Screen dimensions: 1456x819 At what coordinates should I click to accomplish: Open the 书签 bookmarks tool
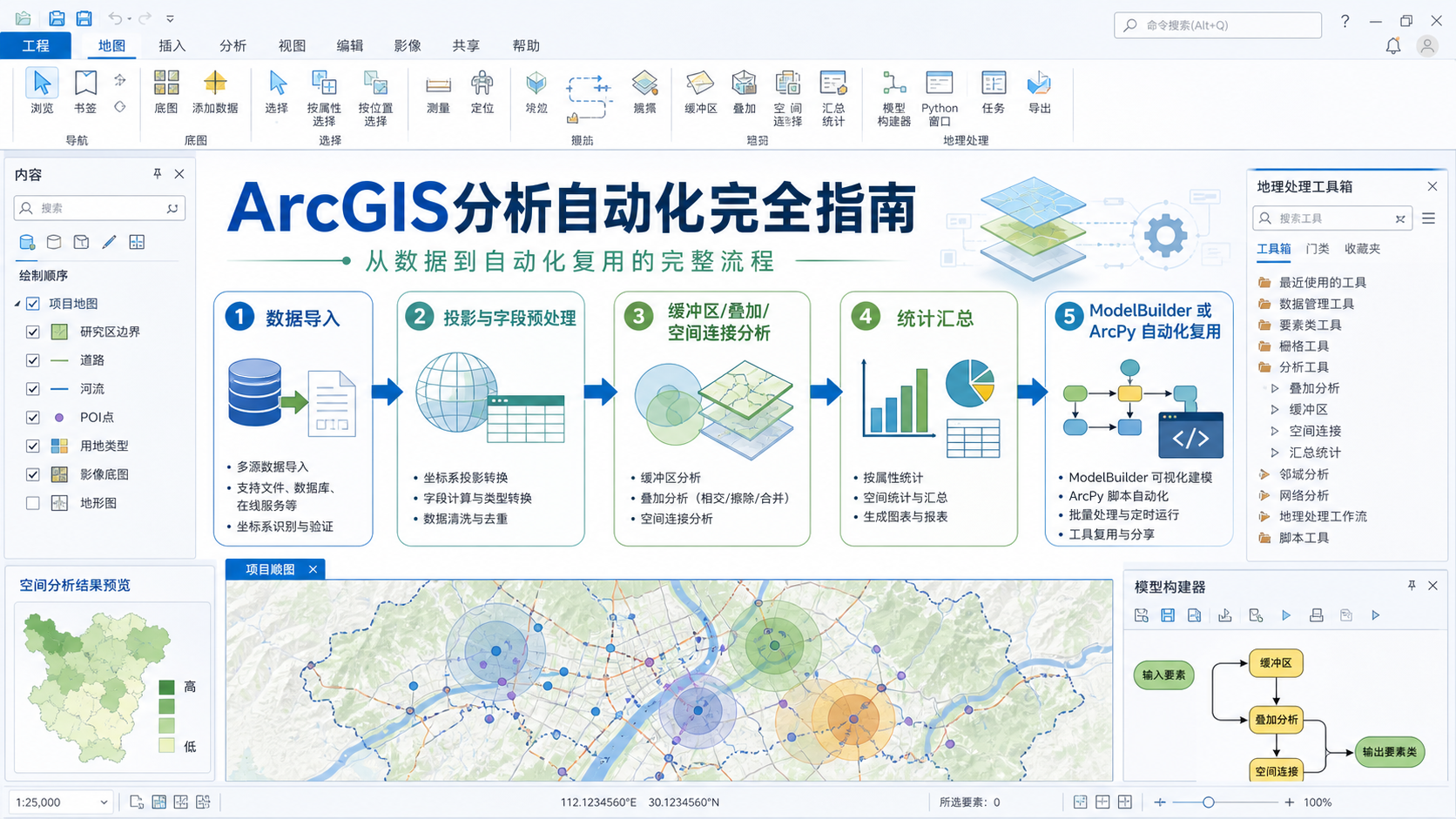point(85,91)
